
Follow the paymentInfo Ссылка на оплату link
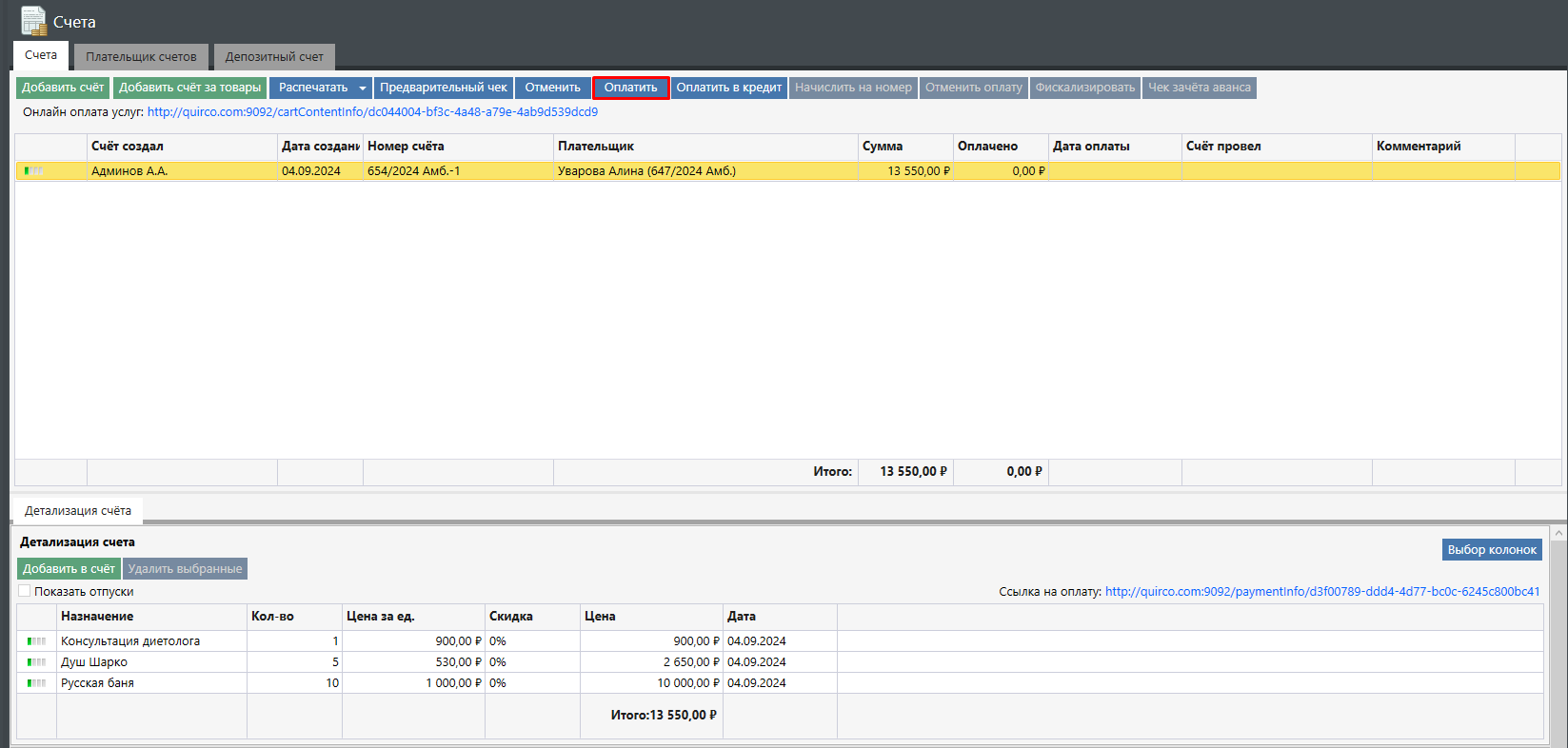(1321, 592)
